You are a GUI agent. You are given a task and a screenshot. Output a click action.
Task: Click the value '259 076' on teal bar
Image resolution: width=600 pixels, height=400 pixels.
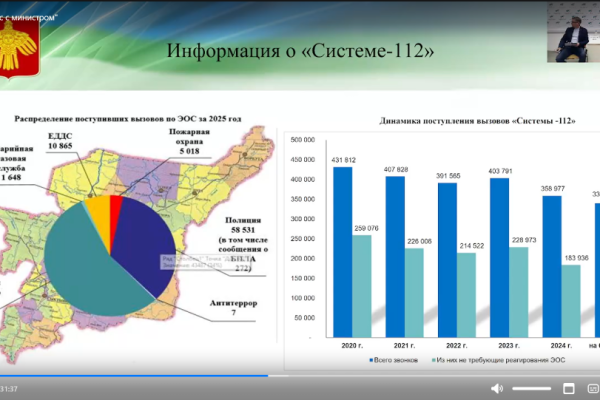tap(366, 228)
